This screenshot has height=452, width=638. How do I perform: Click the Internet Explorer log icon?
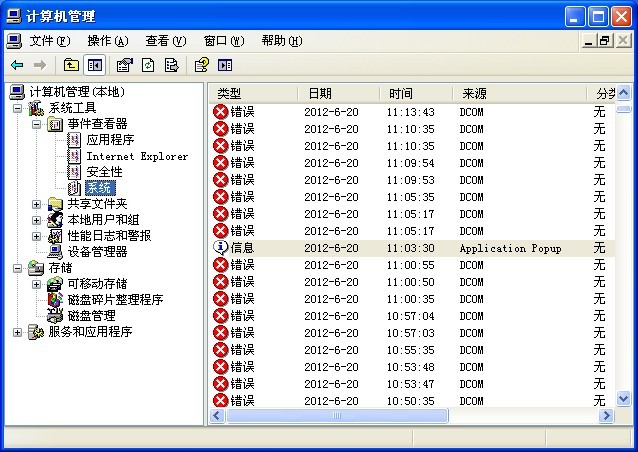[74, 156]
